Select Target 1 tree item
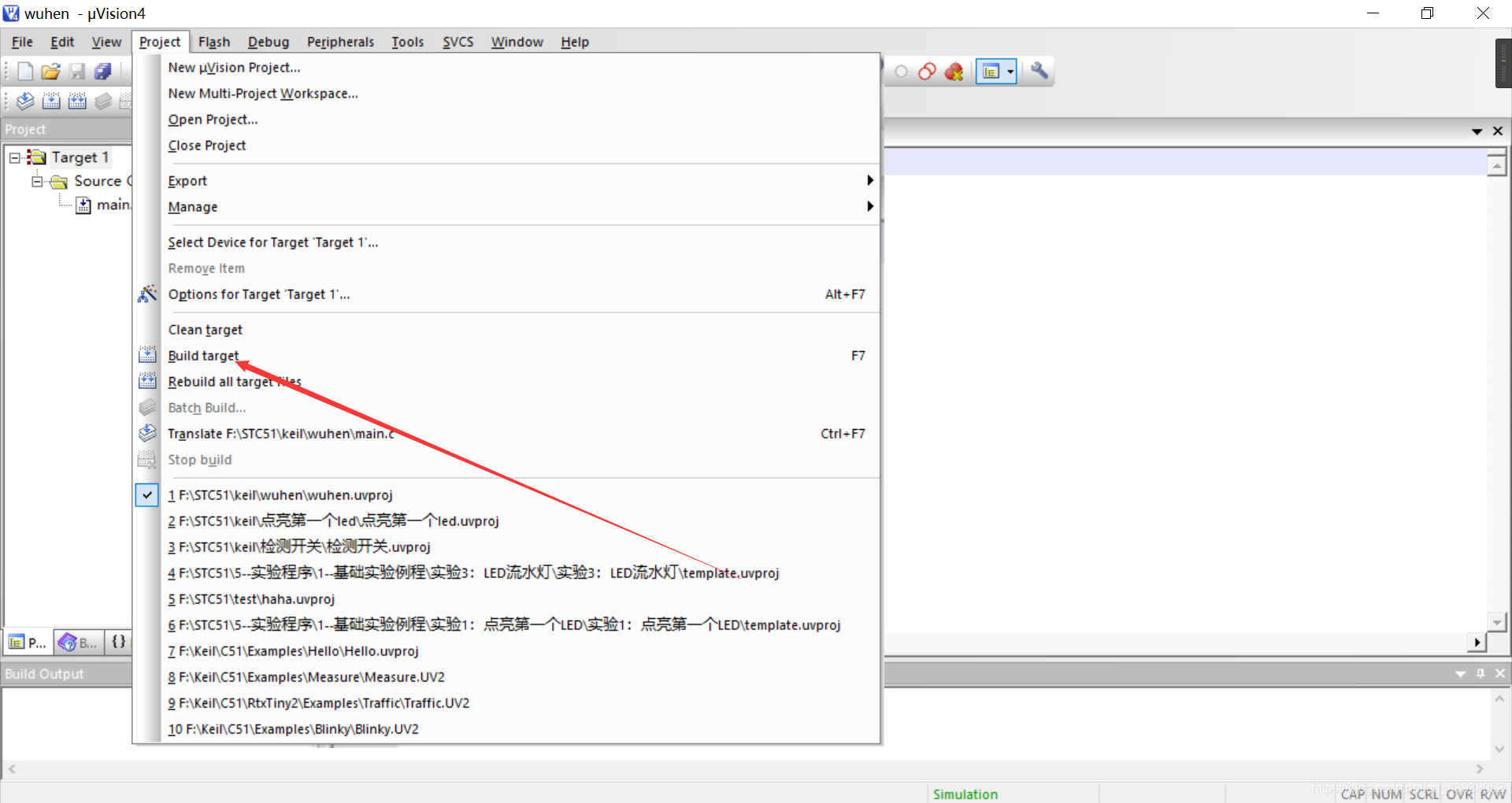 pos(80,157)
